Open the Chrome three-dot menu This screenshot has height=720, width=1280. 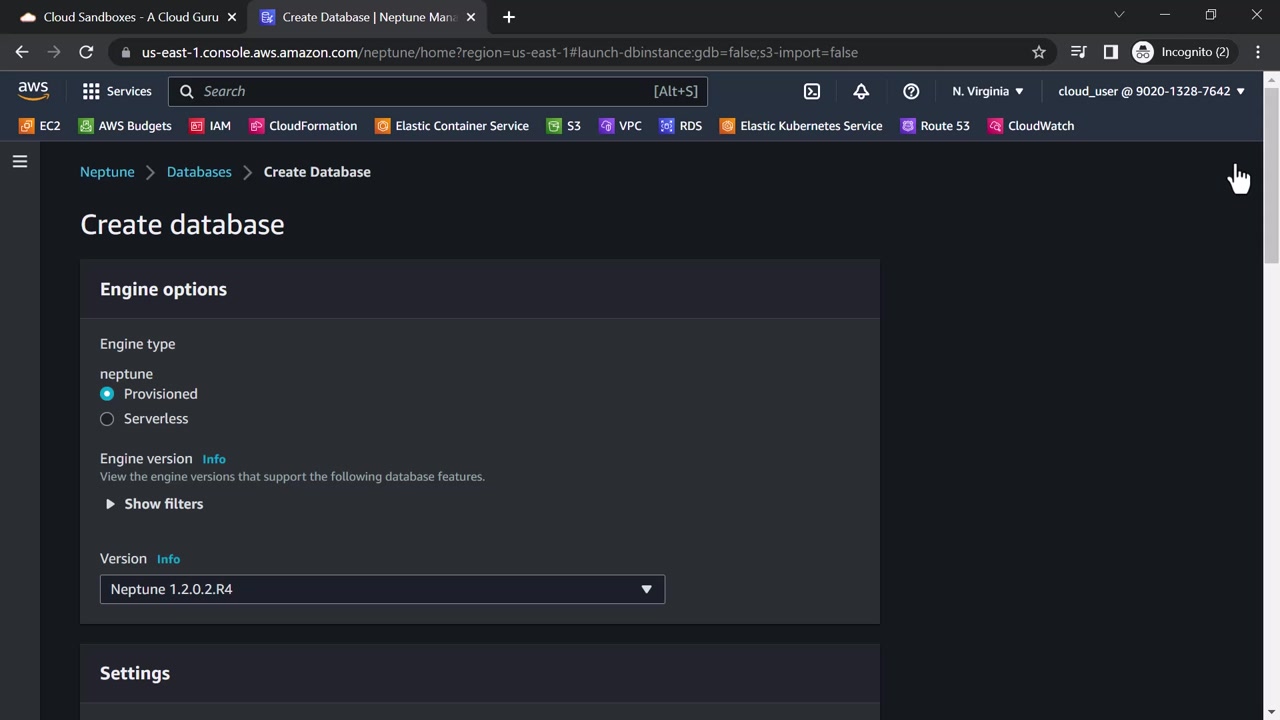1258,52
